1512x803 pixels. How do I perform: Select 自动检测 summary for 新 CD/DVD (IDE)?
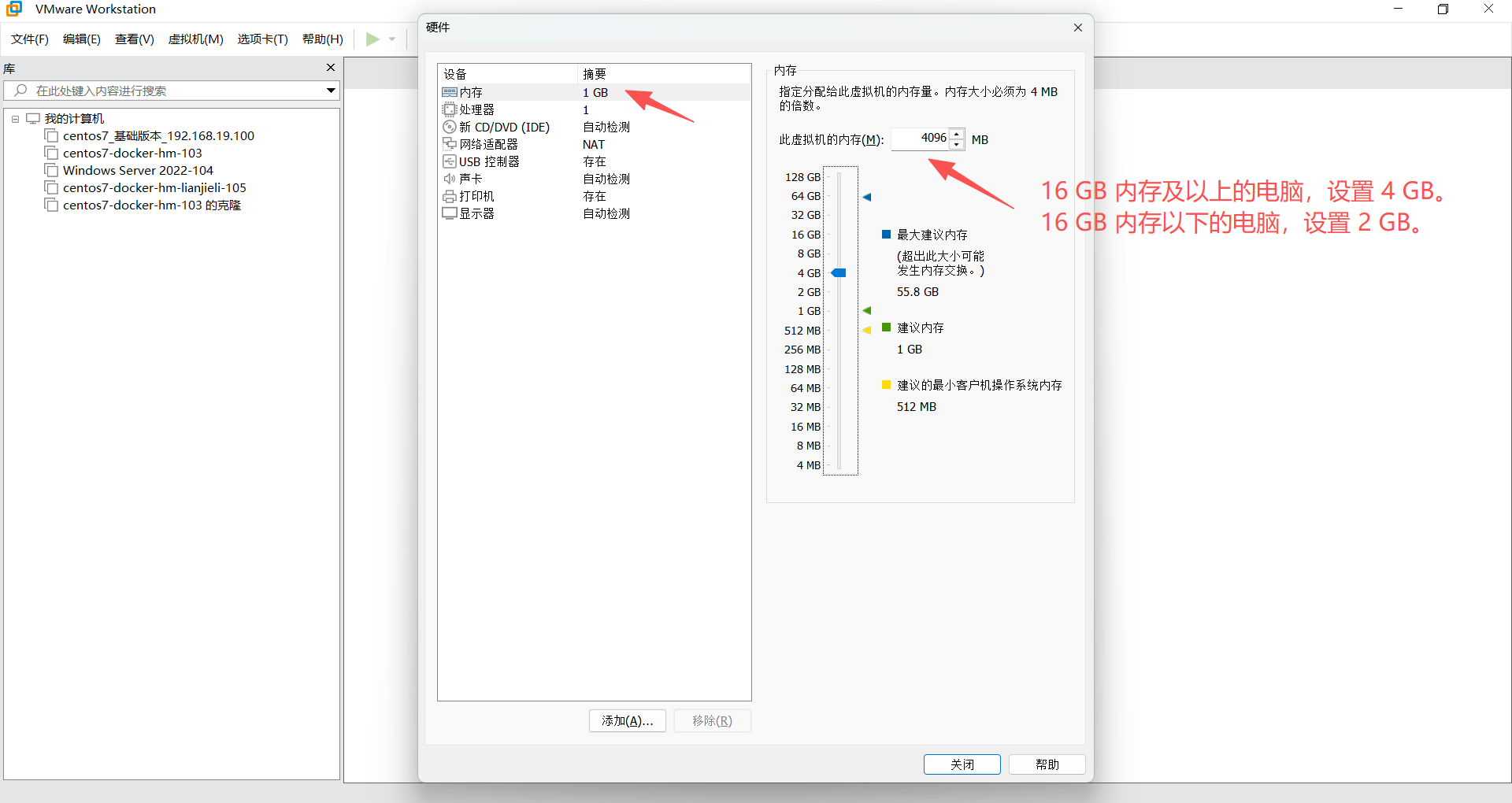tap(606, 127)
